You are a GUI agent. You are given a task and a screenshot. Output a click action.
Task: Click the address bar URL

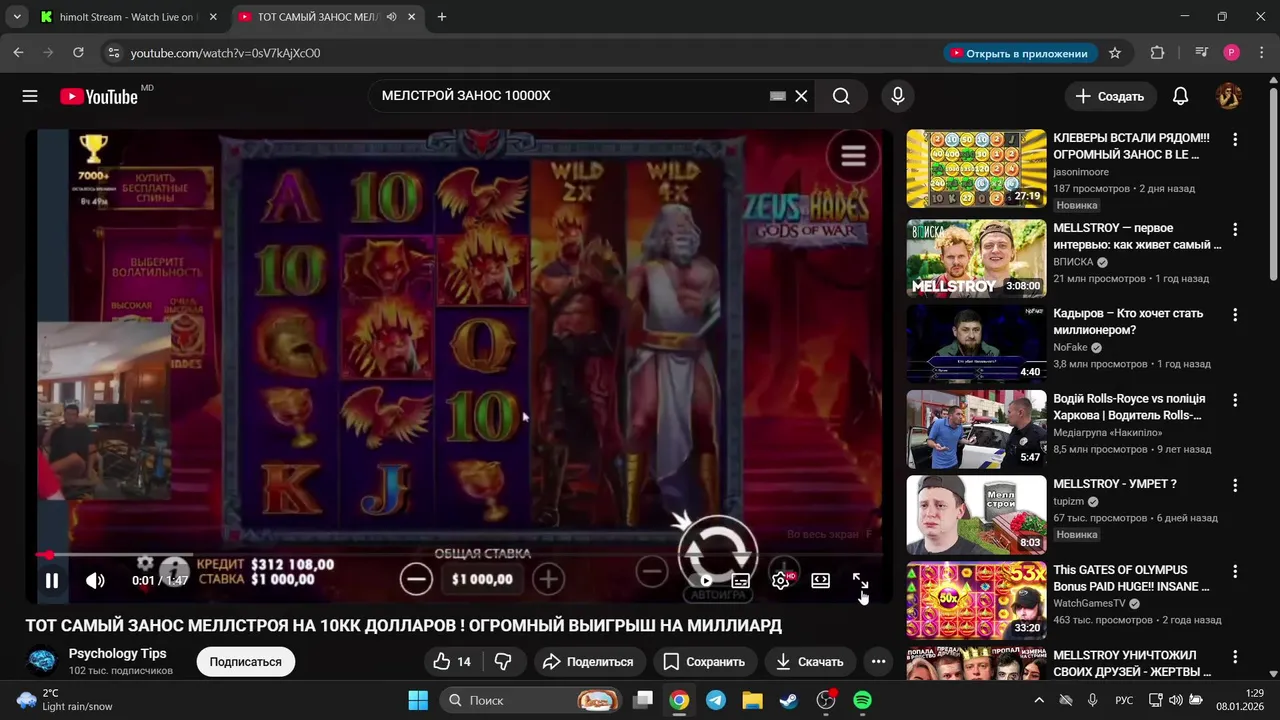coord(225,53)
